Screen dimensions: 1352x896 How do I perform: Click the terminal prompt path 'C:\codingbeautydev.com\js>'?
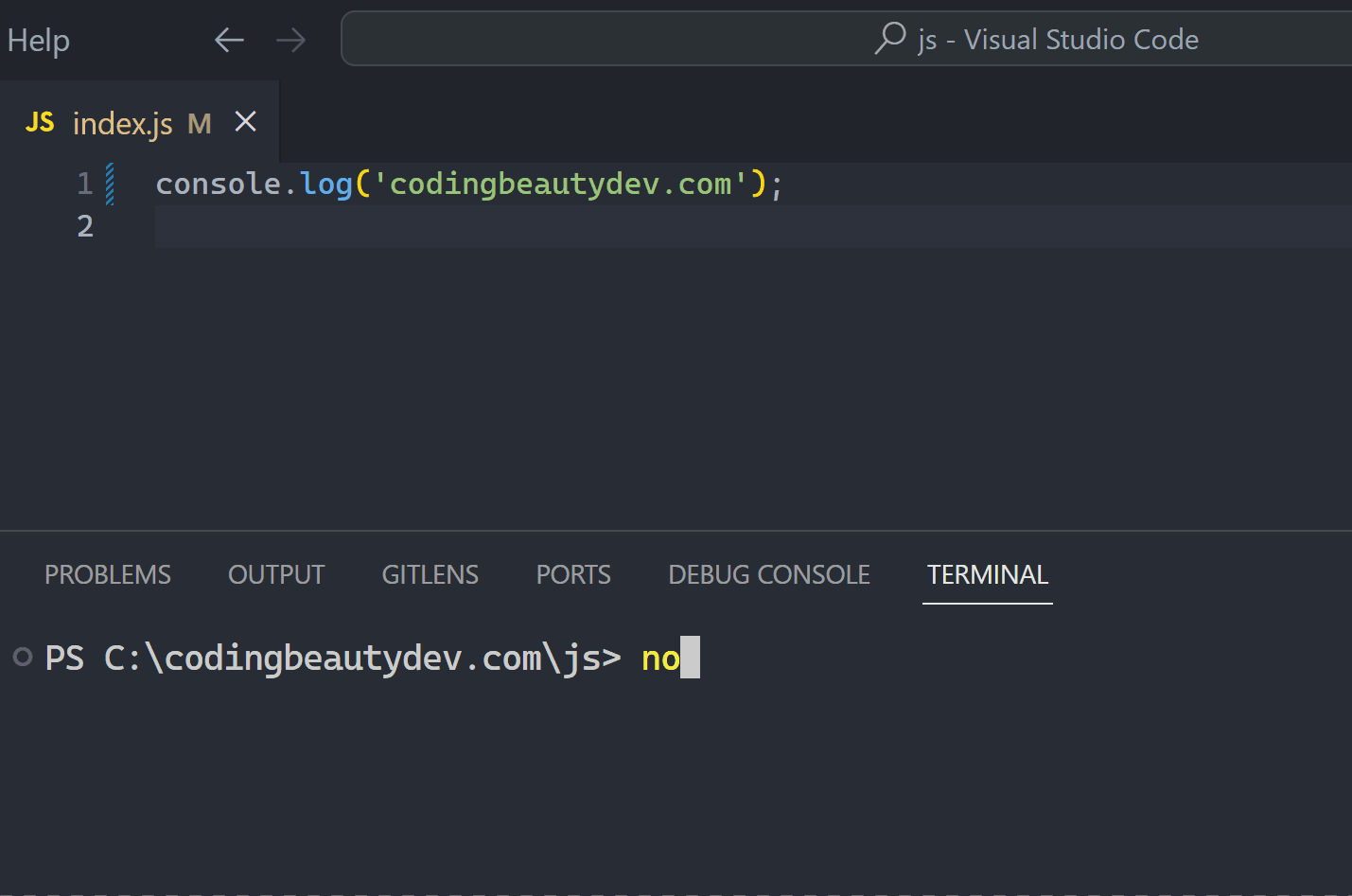pyautogui.click(x=363, y=659)
